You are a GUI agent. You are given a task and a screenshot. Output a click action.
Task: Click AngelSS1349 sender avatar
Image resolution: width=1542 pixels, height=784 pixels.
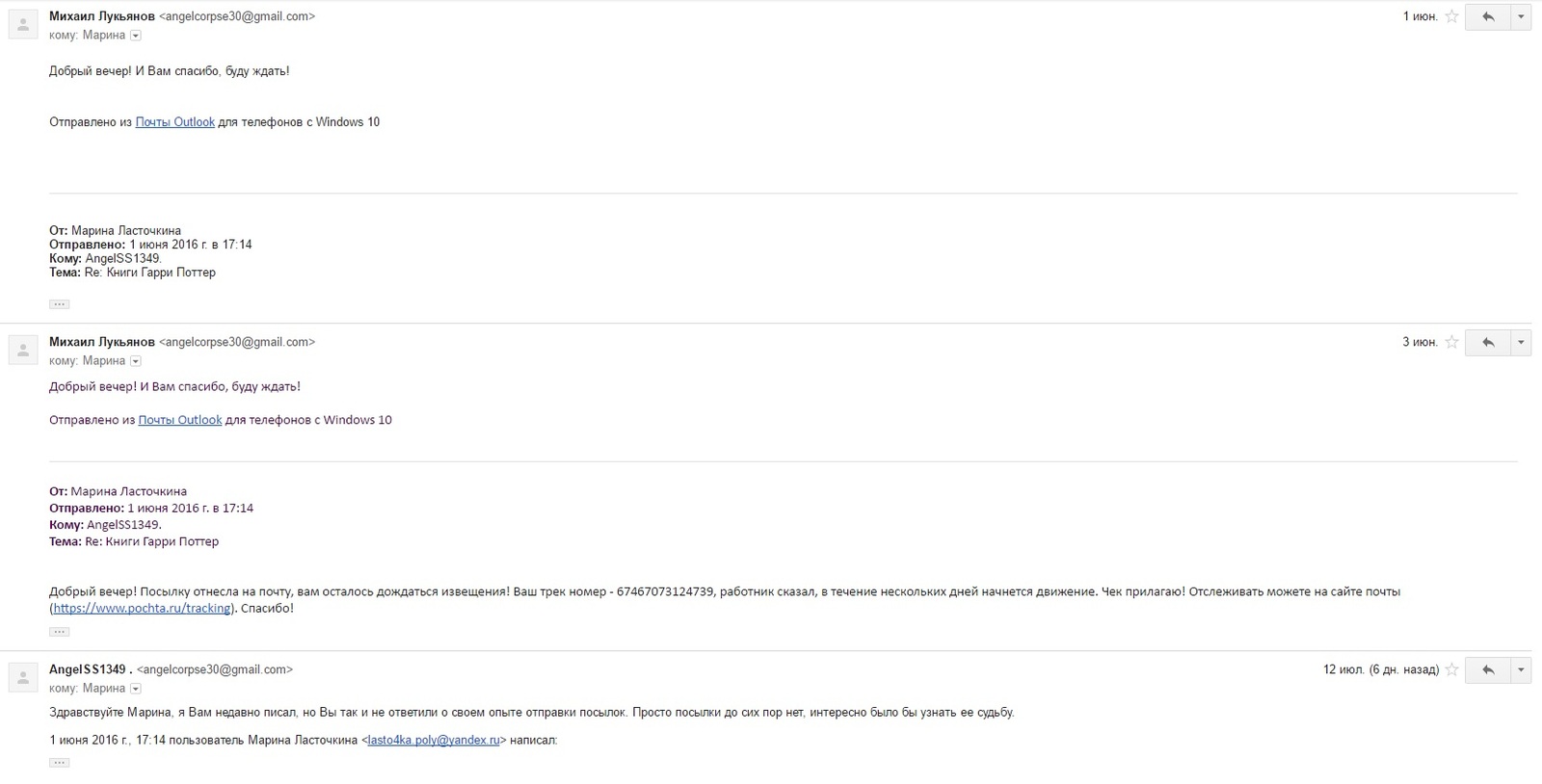(x=23, y=677)
